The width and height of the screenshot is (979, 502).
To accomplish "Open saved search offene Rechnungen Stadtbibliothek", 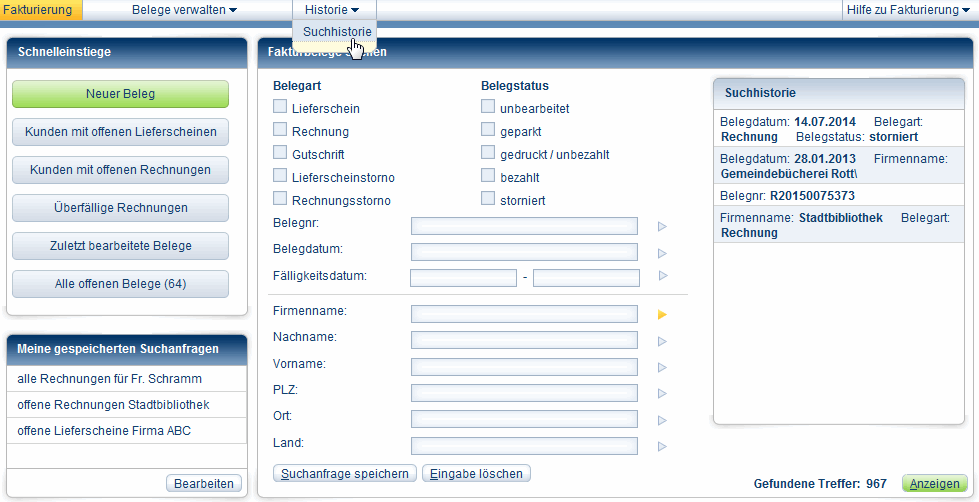I will tap(113, 405).
